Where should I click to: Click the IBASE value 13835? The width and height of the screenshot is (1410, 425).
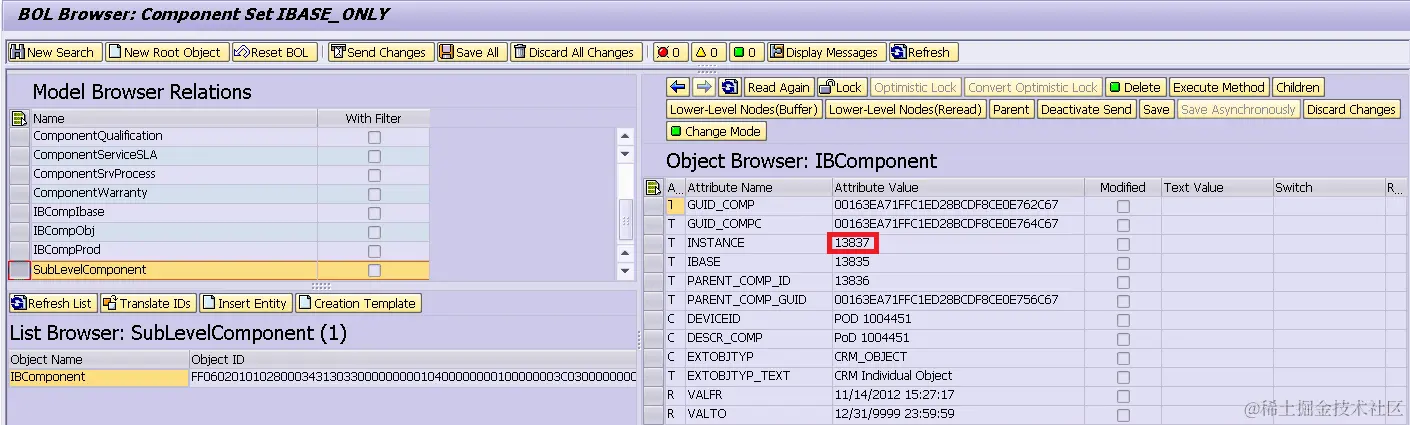click(x=851, y=262)
